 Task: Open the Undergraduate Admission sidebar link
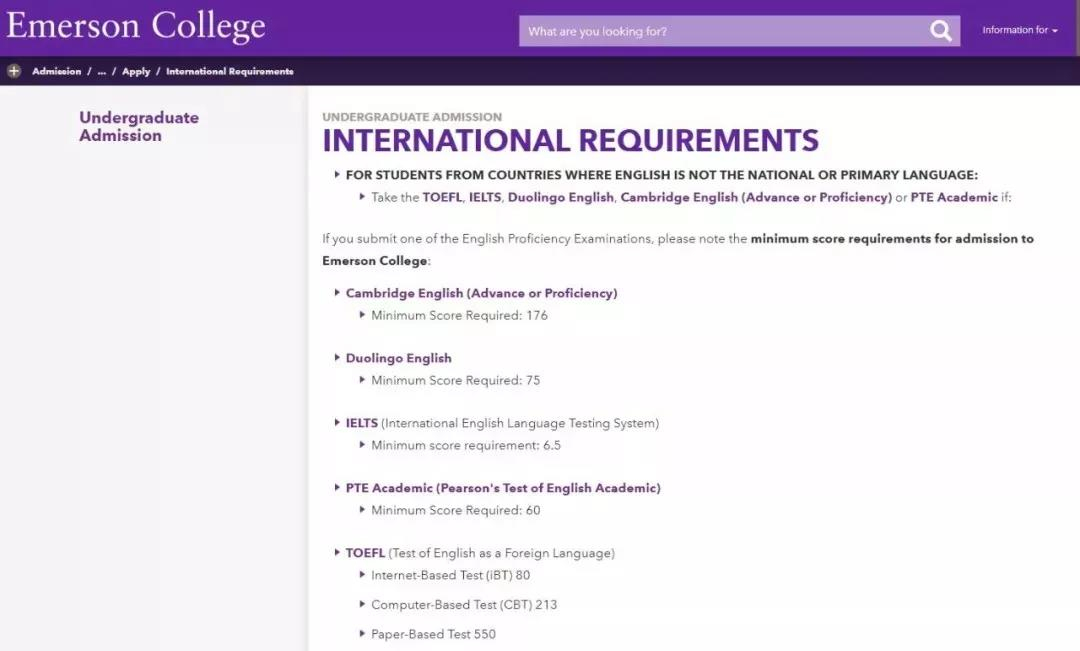[139, 126]
